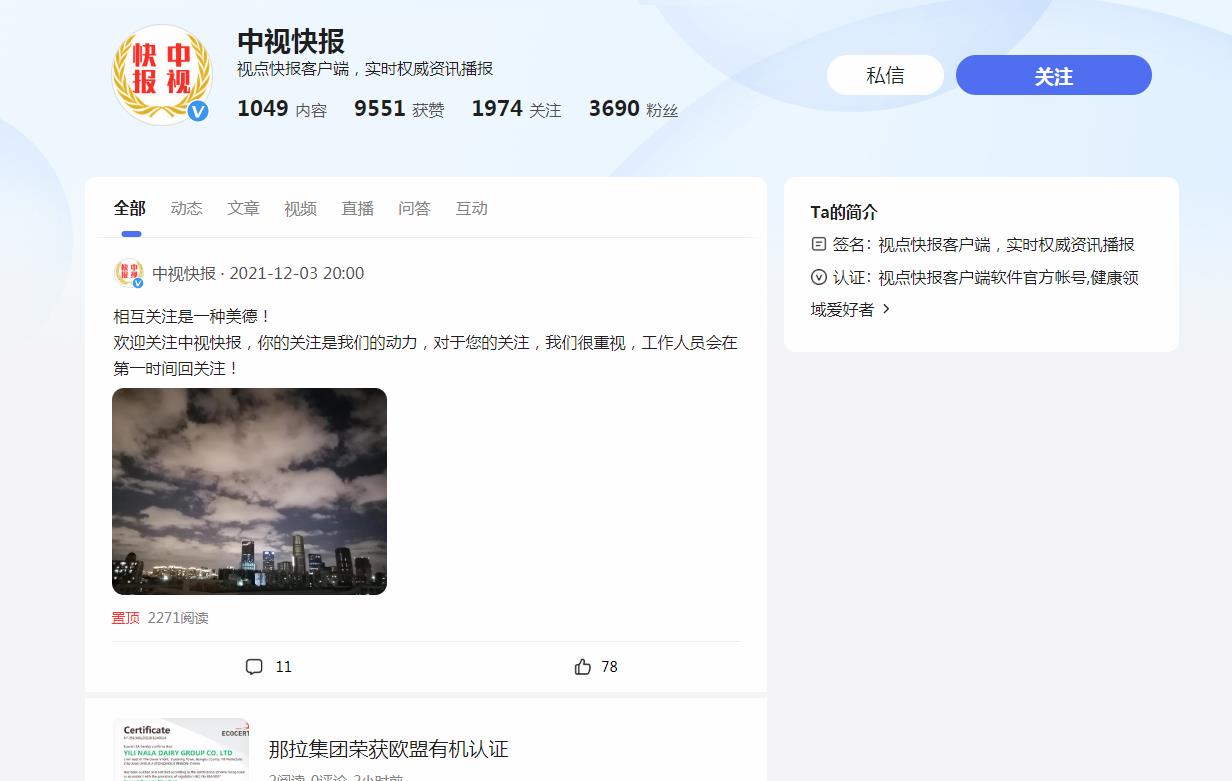This screenshot has width=1232, height=781.
Task: Go to the 问答 tab
Action: 415,208
